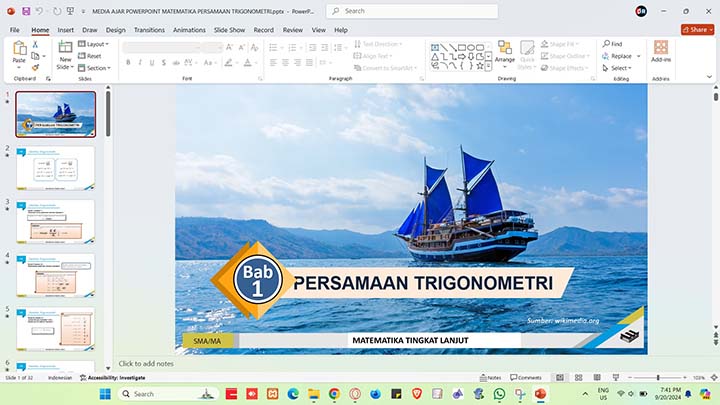Screen dimensions: 720x405
Task: Open File Explorer from the taskbar
Action: click(x=314, y=394)
